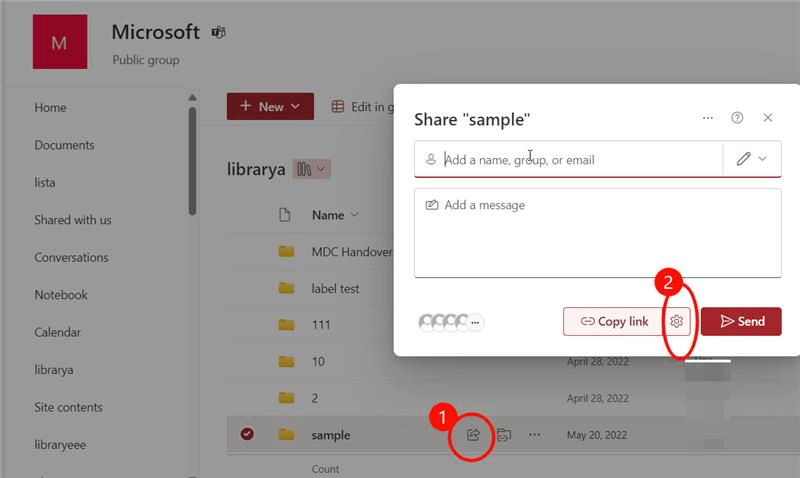Open more options ellipsis in Share dialog
This screenshot has height=478, width=800.
point(708,118)
